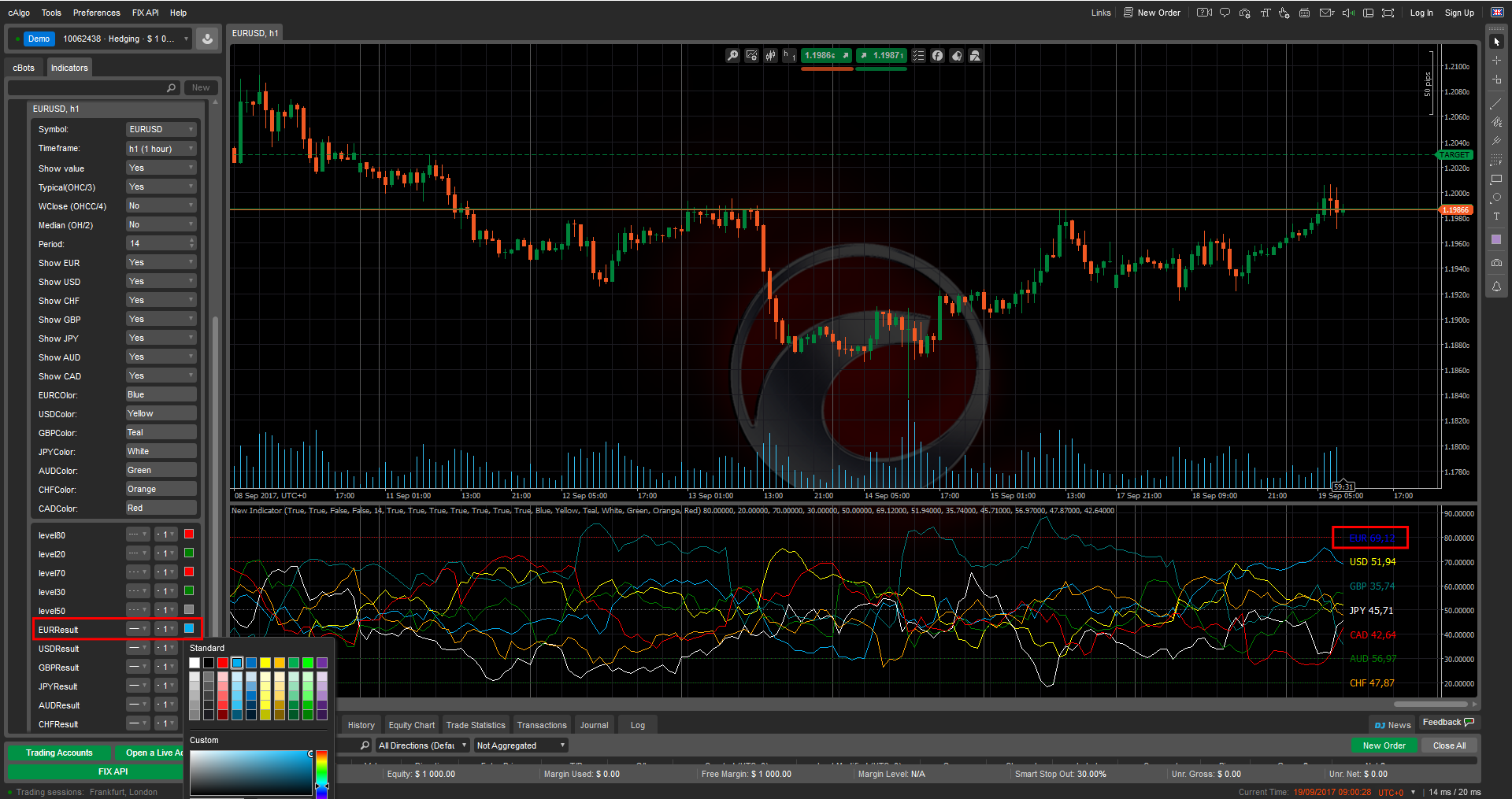Image resolution: width=1512 pixels, height=799 pixels.
Task: Click the Period value field 14
Action: tap(161, 243)
